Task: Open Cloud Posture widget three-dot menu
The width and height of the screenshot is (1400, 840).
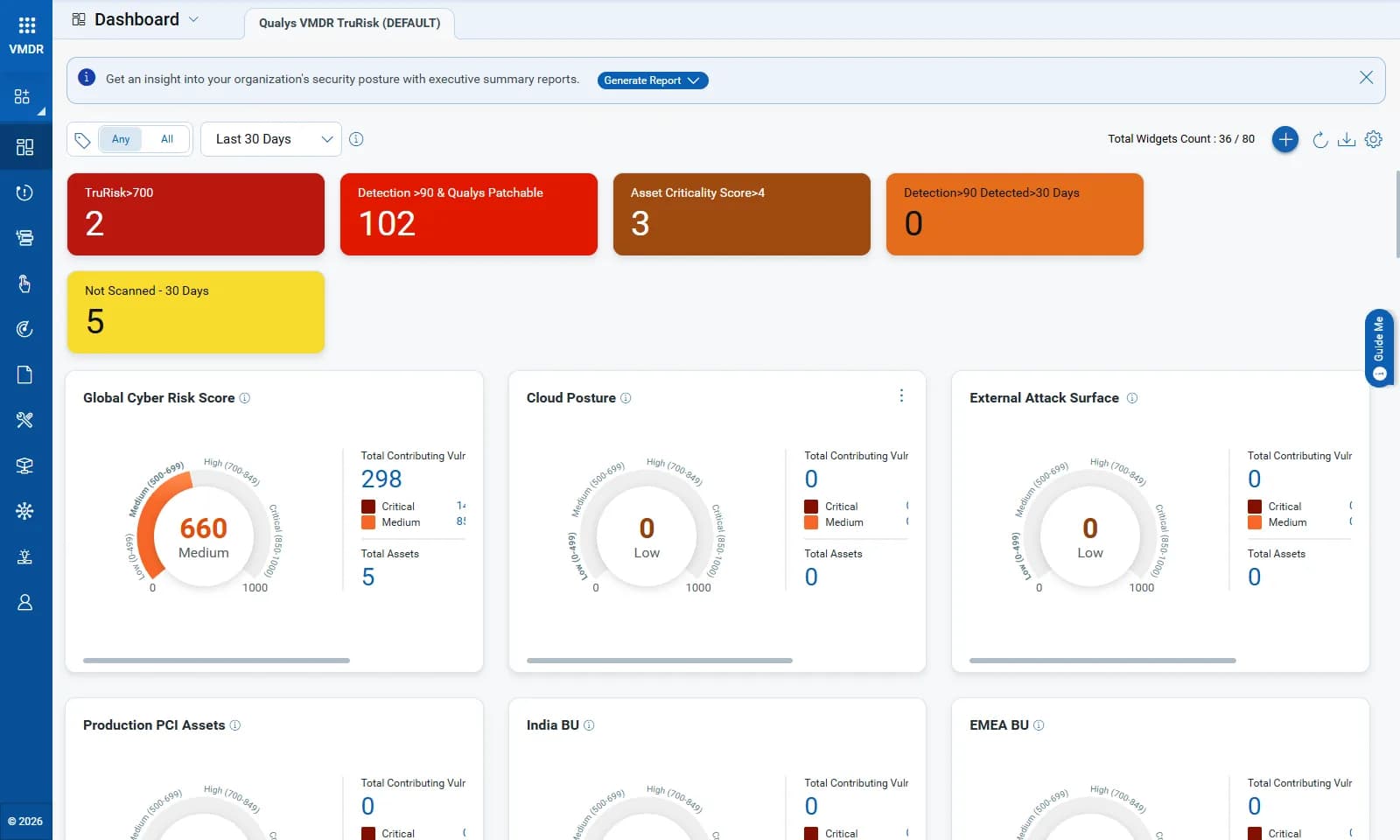Action: [901, 395]
